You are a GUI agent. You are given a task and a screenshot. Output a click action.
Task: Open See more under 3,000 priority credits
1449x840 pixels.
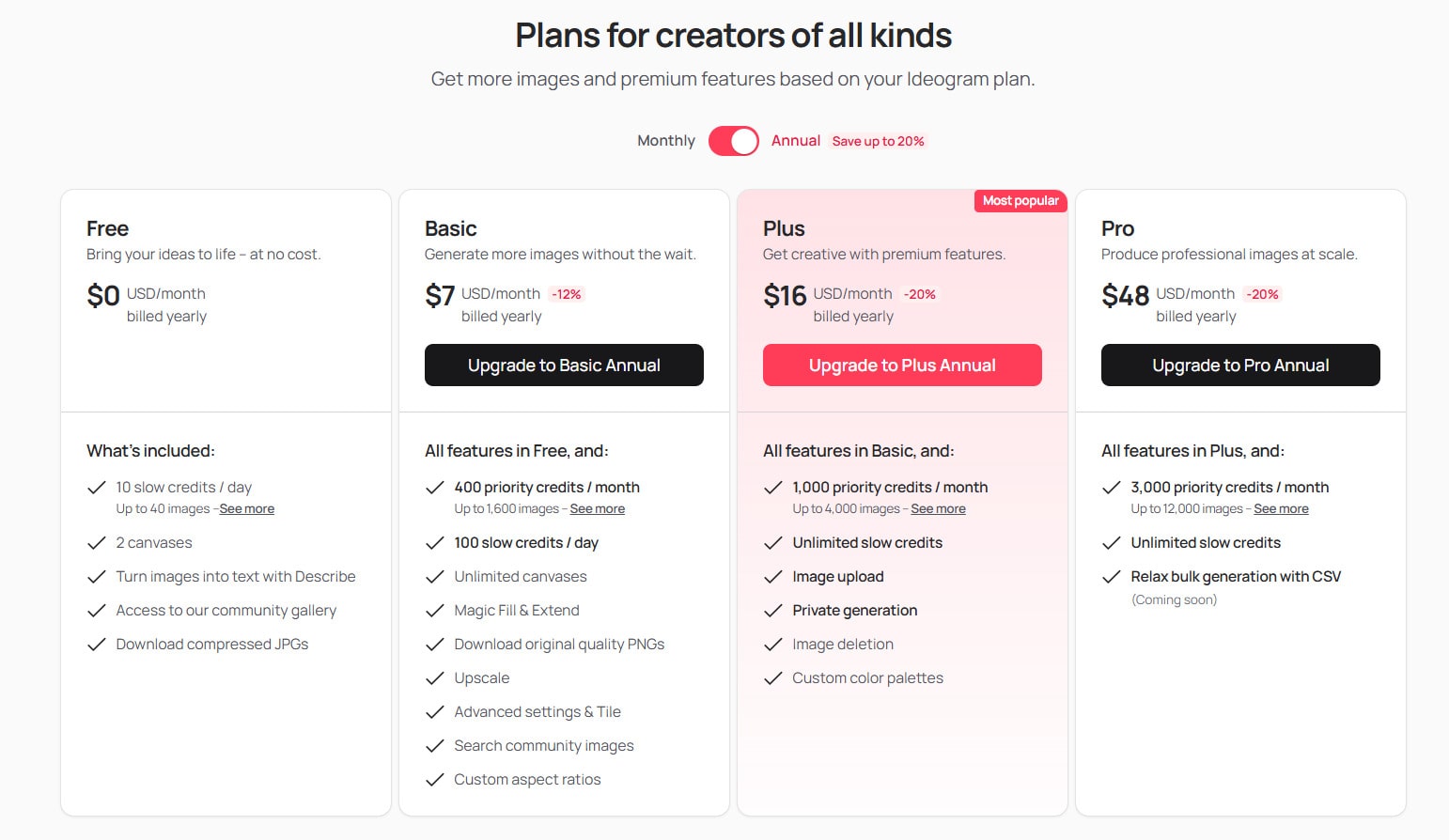click(1282, 508)
